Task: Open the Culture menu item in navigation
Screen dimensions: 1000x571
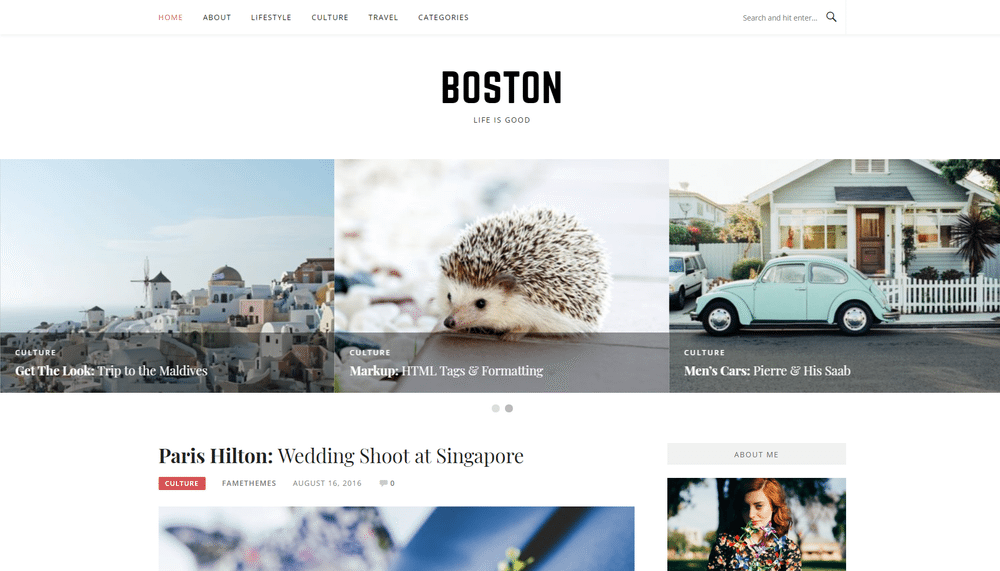Action: tap(330, 17)
